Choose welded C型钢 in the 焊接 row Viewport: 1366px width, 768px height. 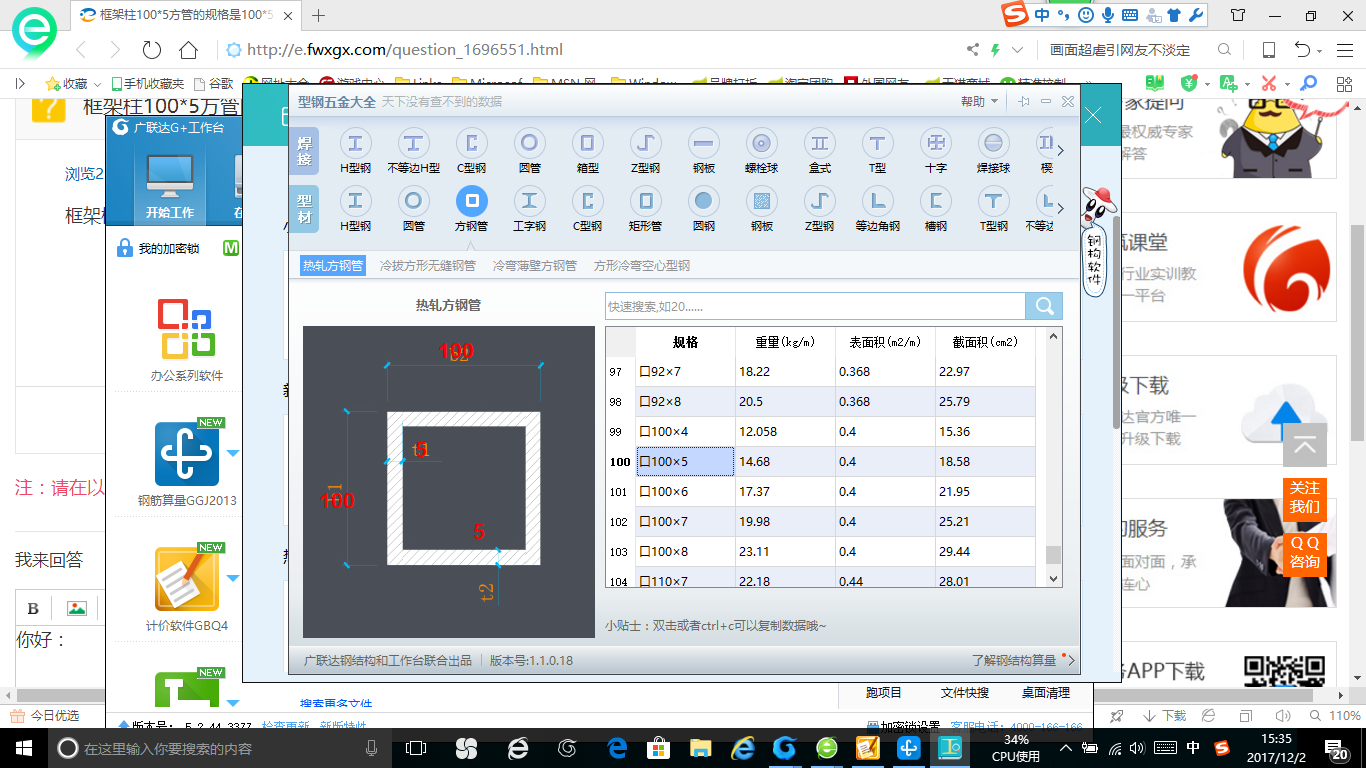point(471,143)
